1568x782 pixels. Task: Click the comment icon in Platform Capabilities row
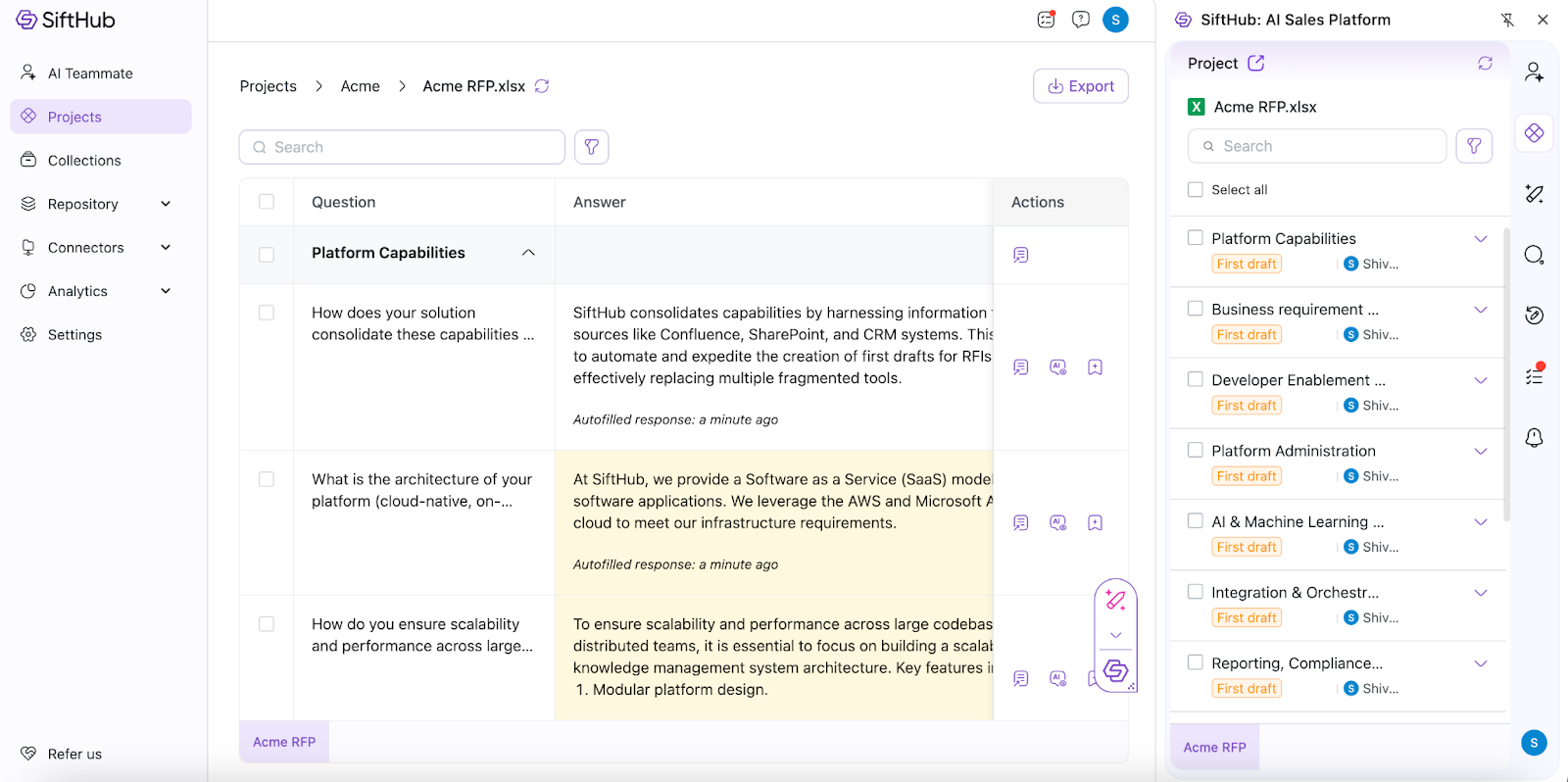pyautogui.click(x=1020, y=255)
